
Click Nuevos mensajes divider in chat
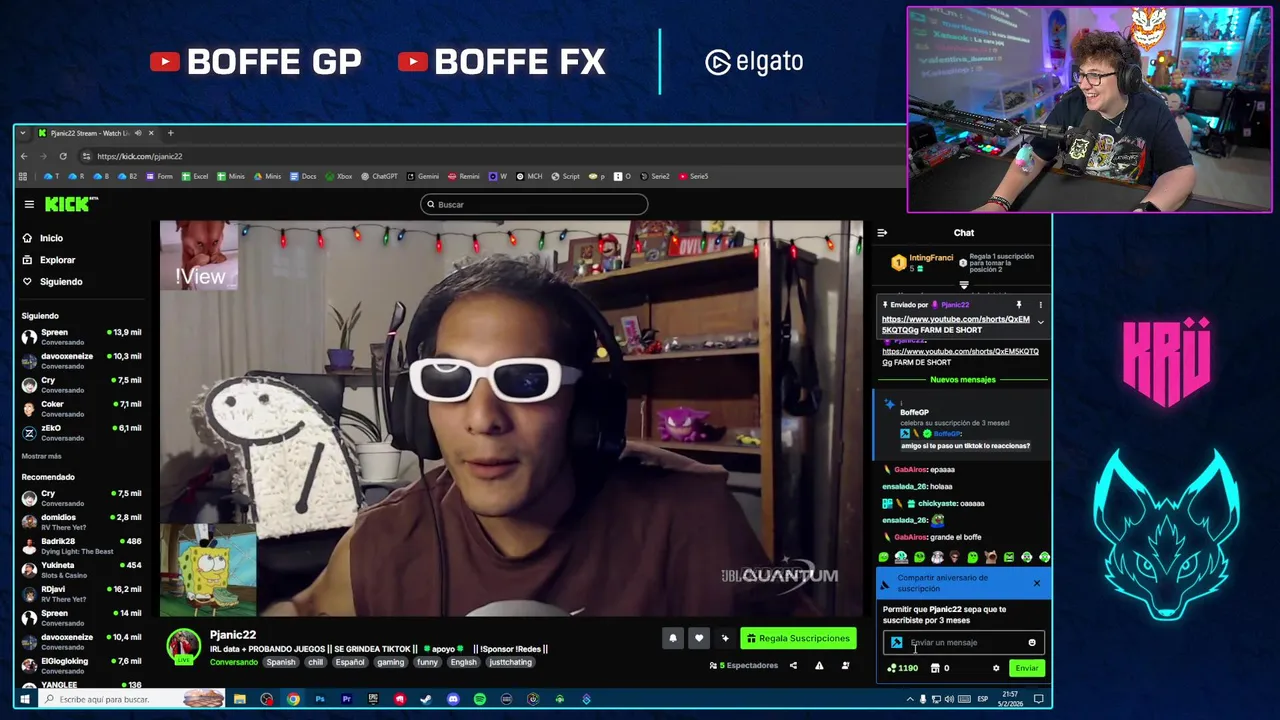(x=963, y=380)
